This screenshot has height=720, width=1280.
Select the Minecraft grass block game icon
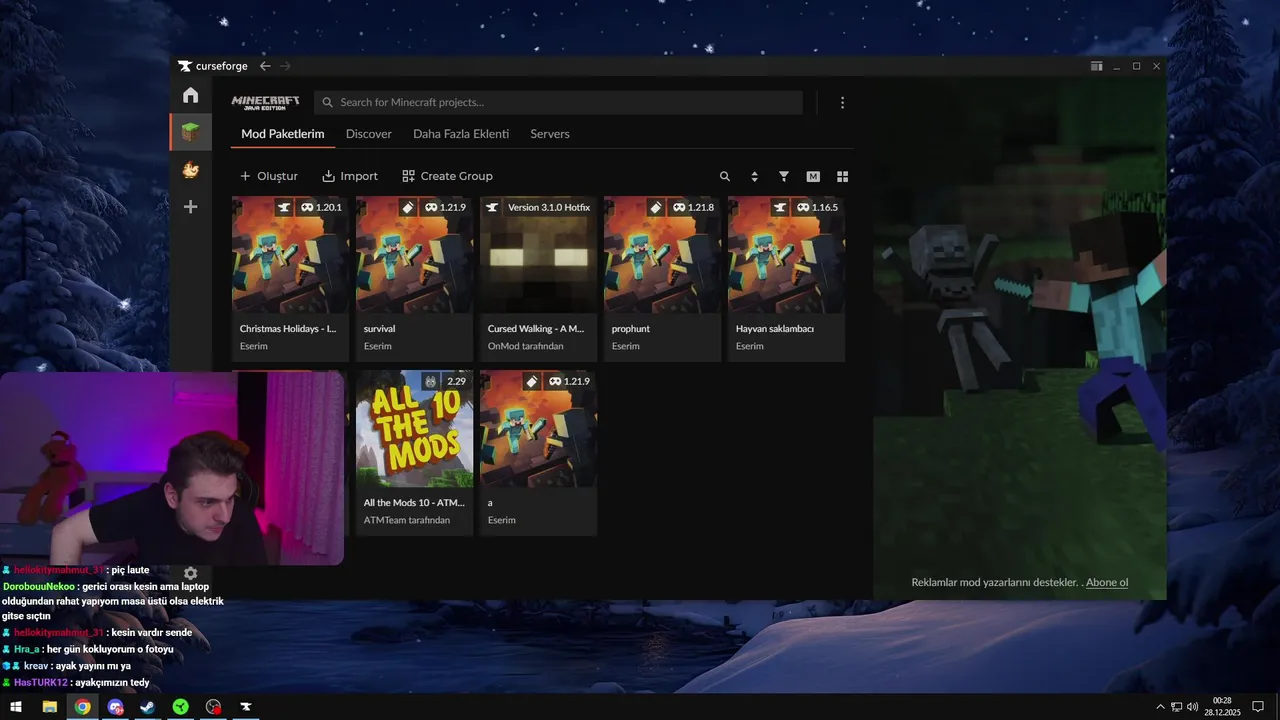(x=190, y=132)
